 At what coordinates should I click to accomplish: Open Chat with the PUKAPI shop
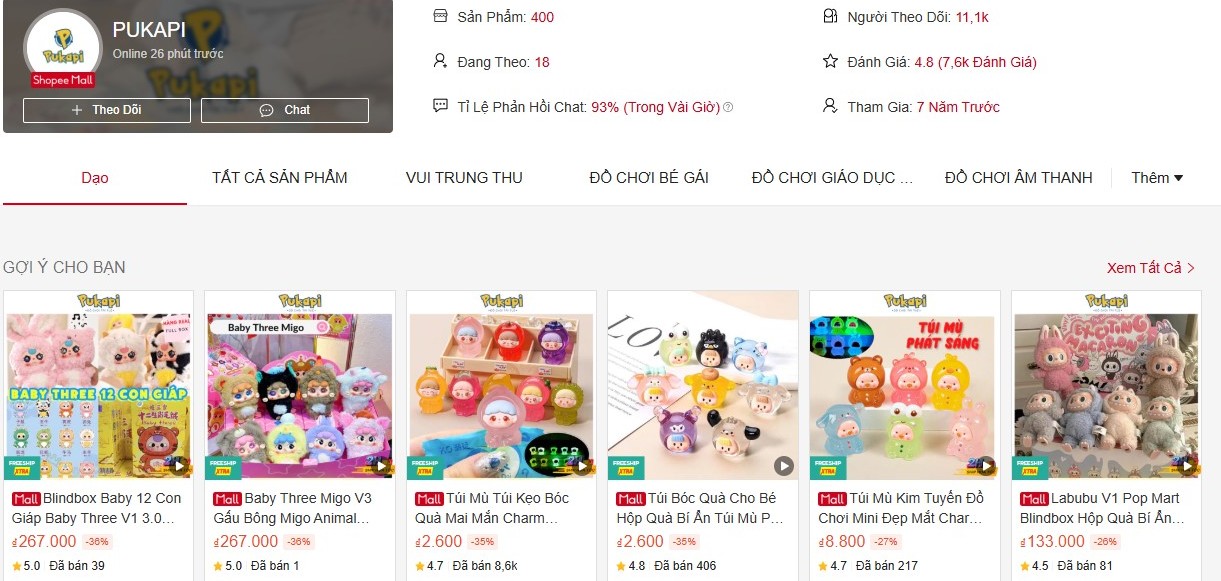pos(285,110)
